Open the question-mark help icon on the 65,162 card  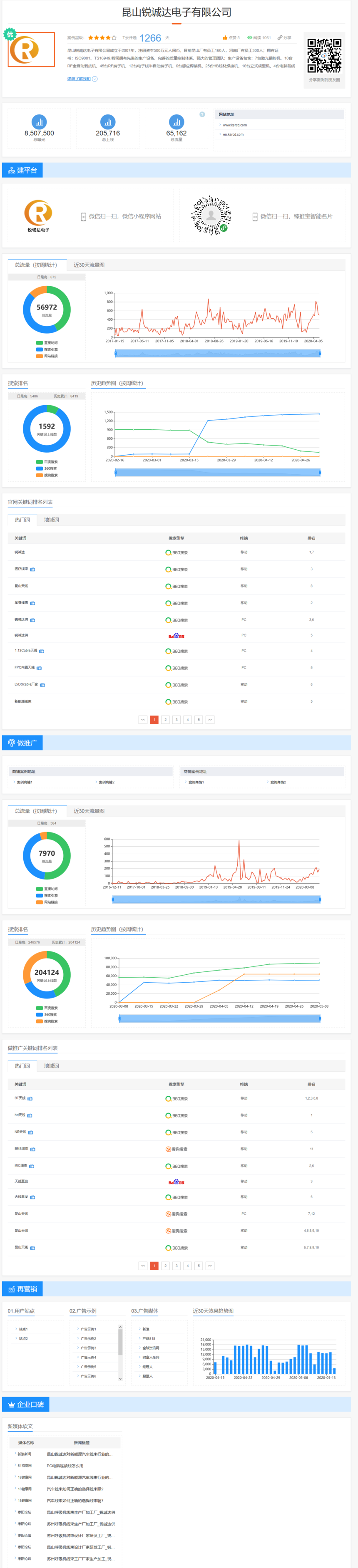pyautogui.click(x=202, y=114)
